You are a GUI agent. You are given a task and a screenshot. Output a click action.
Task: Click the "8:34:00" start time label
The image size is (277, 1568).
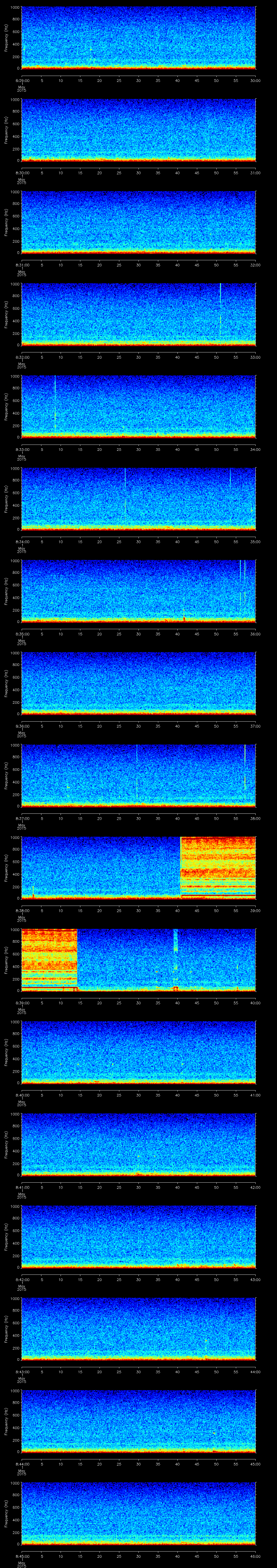pos(22,542)
